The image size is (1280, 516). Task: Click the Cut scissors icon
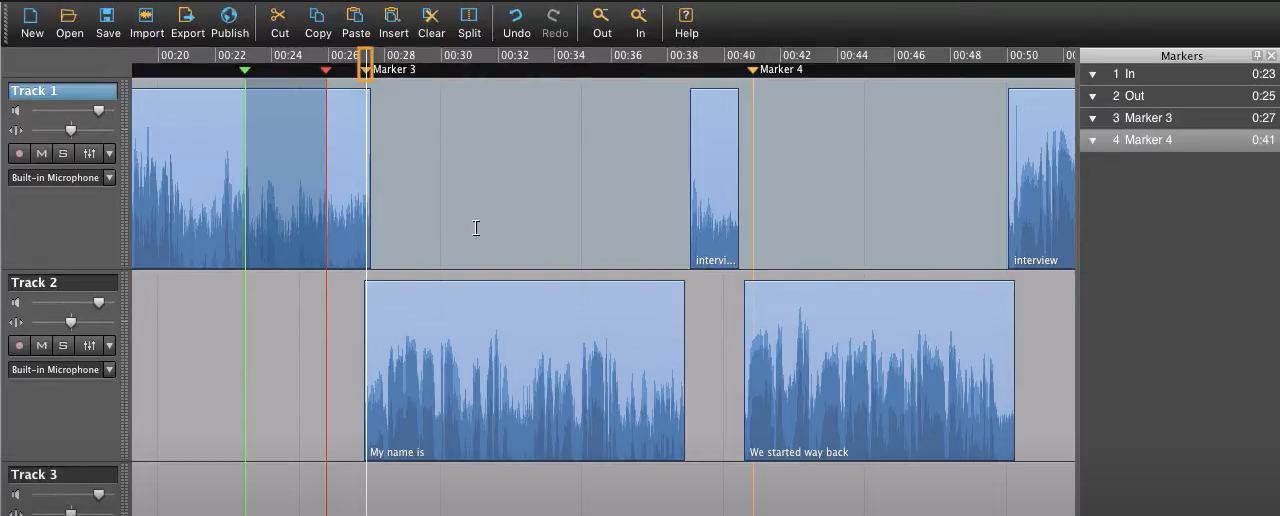[279, 16]
